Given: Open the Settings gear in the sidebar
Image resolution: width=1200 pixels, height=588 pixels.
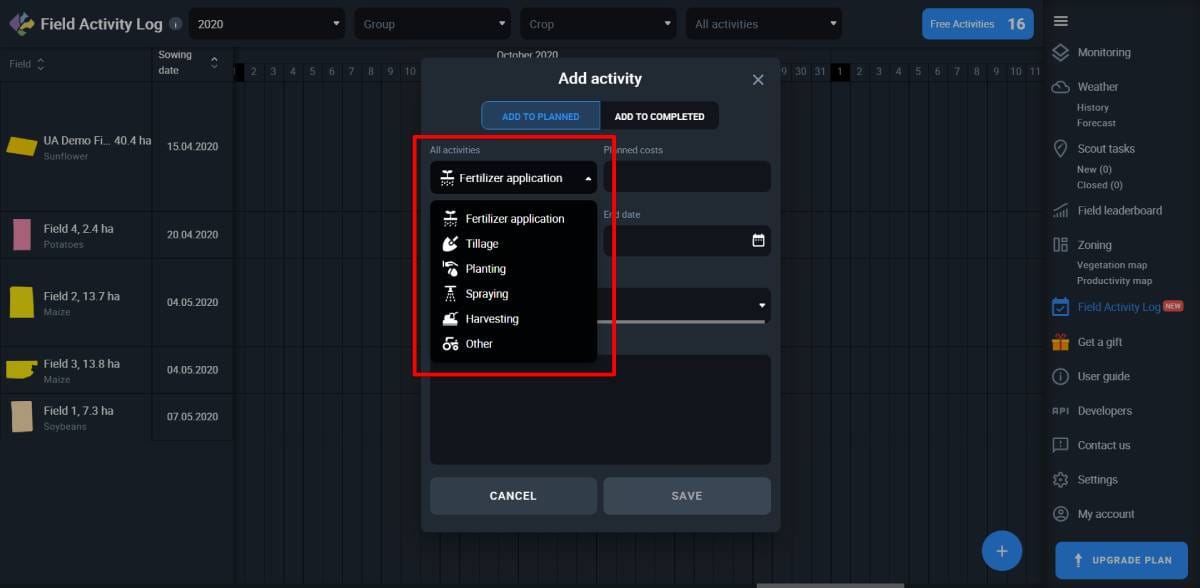Looking at the screenshot, I should 1060,479.
